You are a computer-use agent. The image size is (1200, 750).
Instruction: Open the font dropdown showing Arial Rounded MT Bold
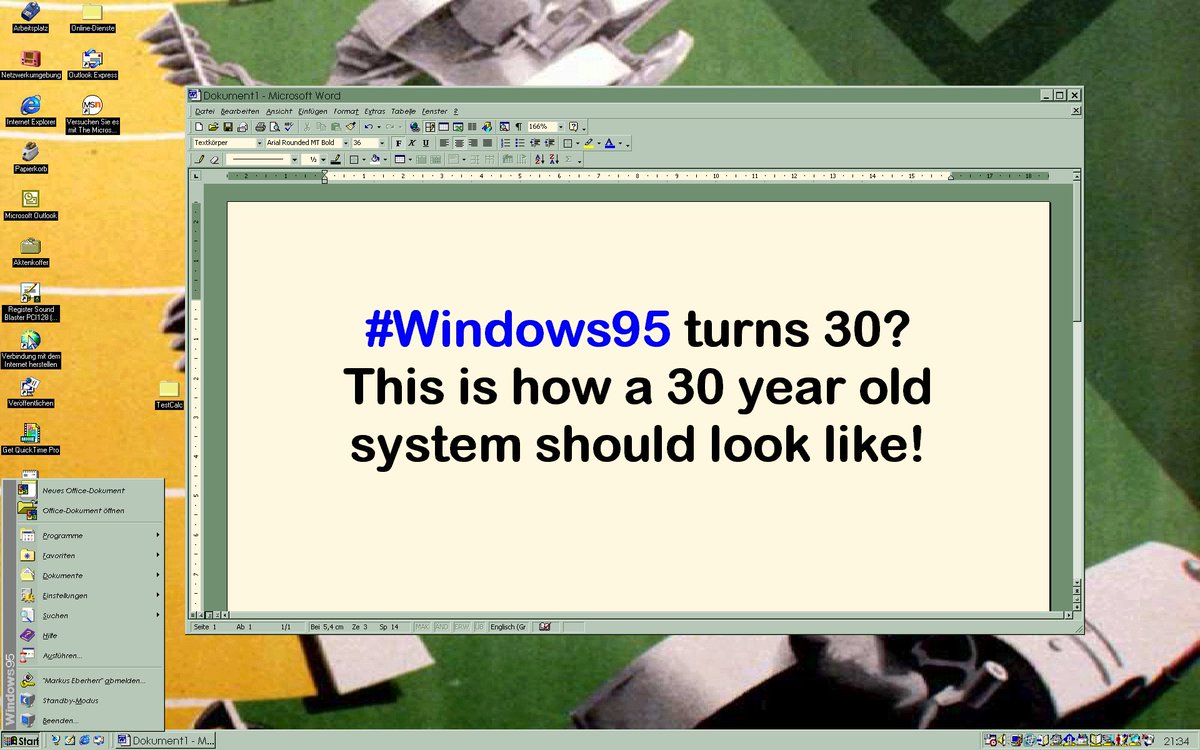pyautogui.click(x=346, y=143)
